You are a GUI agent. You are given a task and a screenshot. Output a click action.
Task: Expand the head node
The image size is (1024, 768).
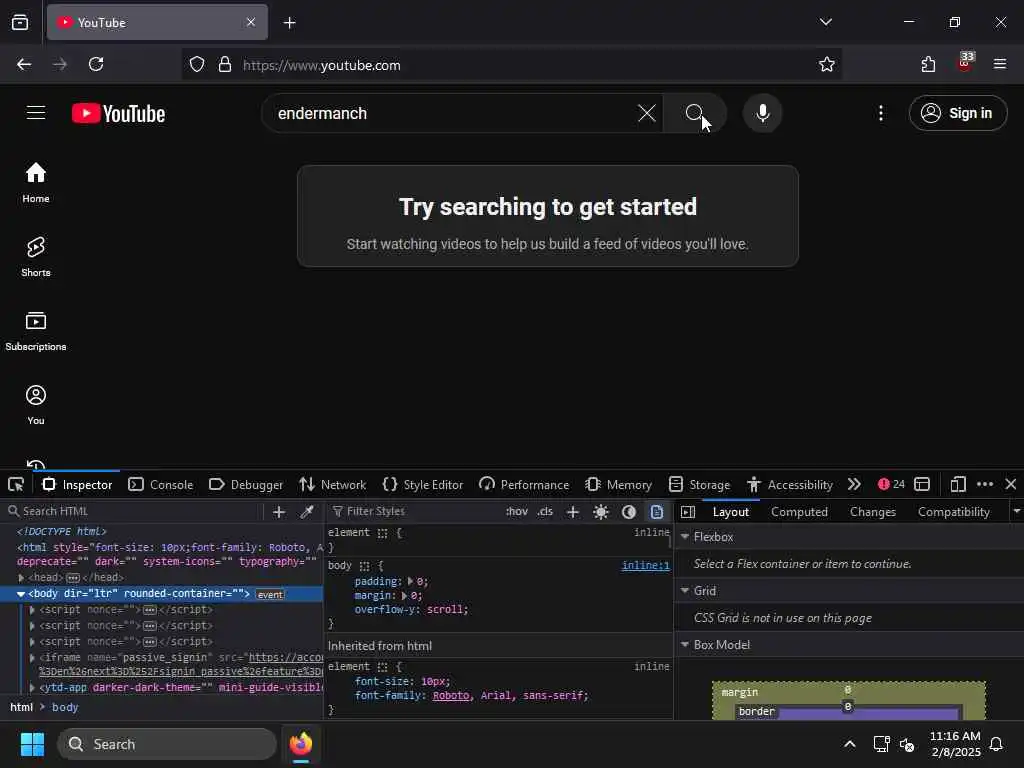(x=21, y=578)
